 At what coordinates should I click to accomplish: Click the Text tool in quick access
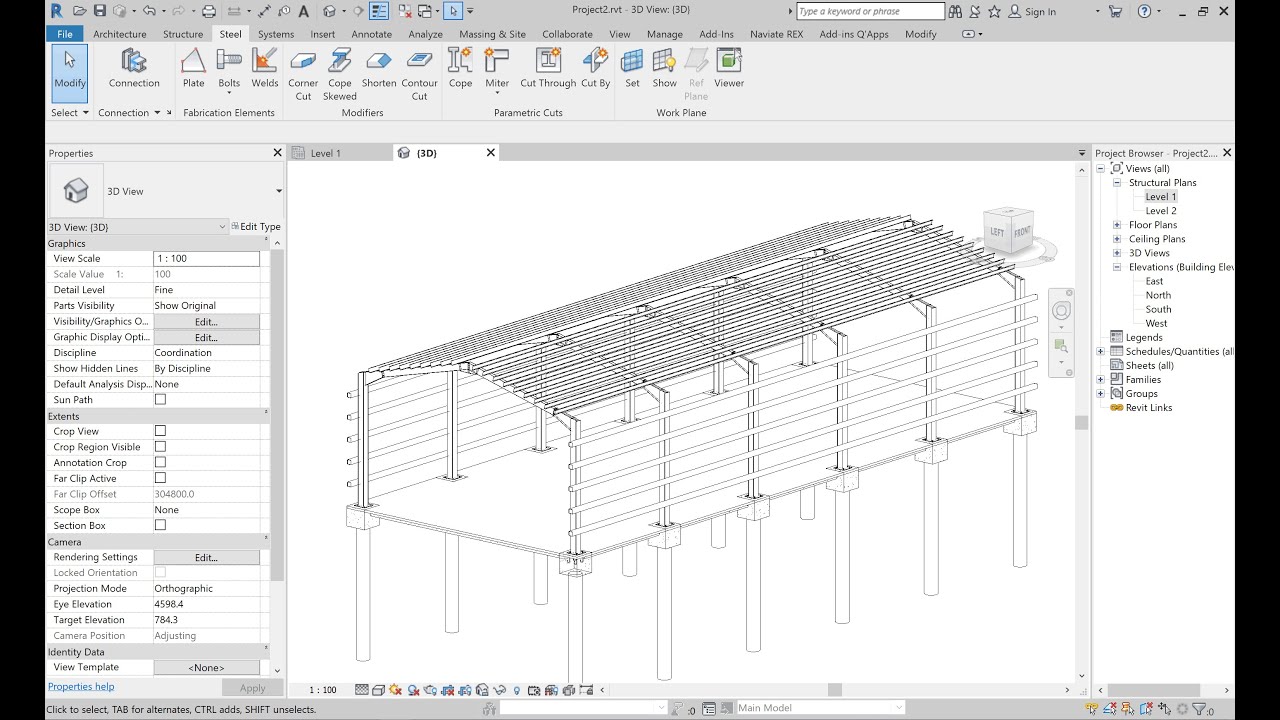[x=304, y=11]
